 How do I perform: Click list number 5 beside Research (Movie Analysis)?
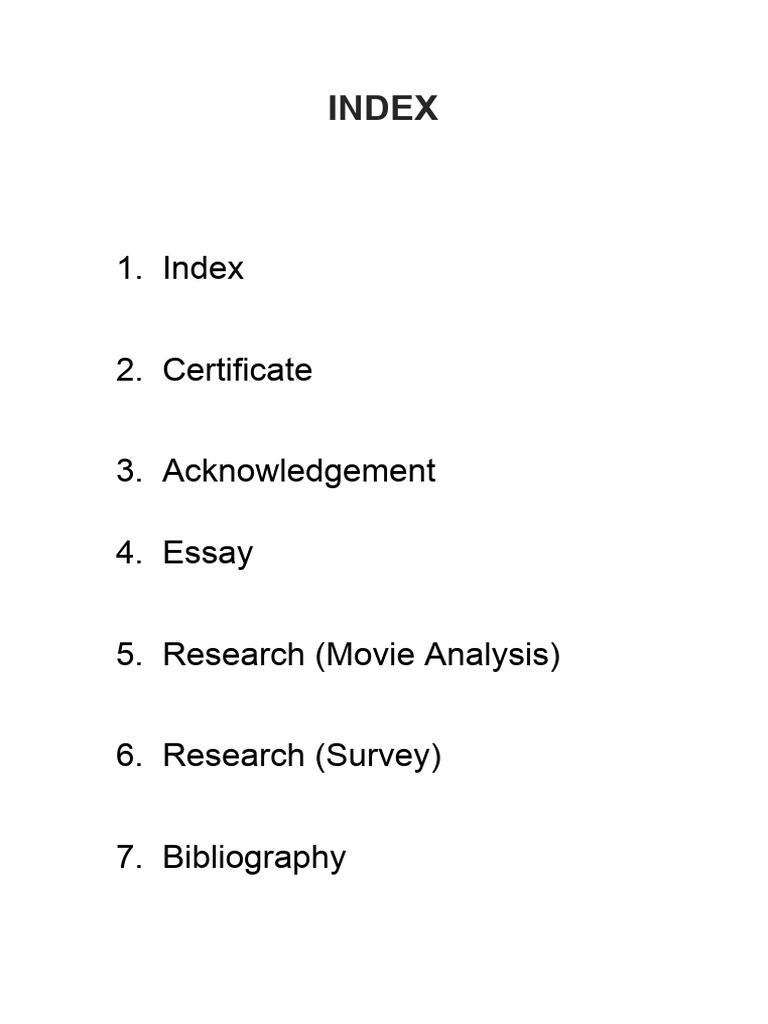[129, 654]
